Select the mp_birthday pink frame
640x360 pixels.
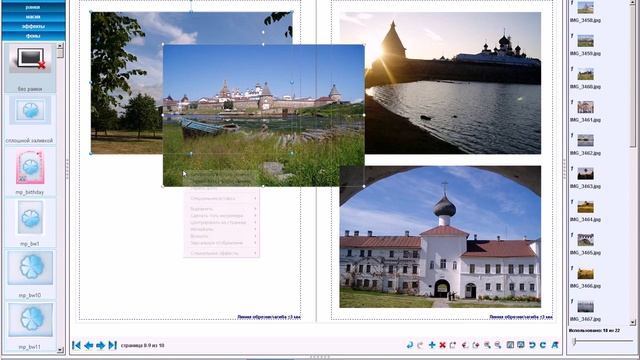(30, 167)
